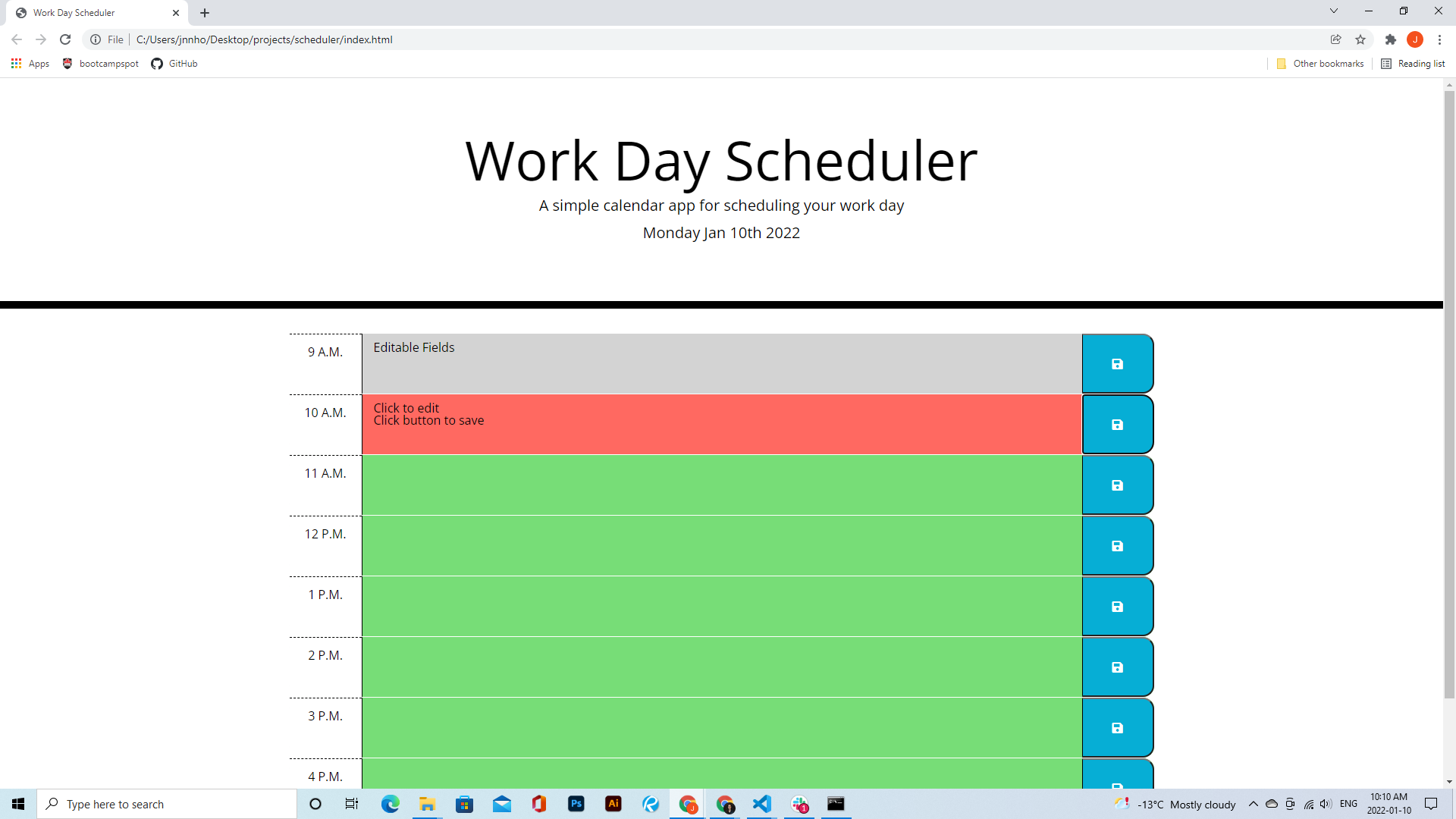Close the Work Day Scheduler tab

[x=176, y=13]
